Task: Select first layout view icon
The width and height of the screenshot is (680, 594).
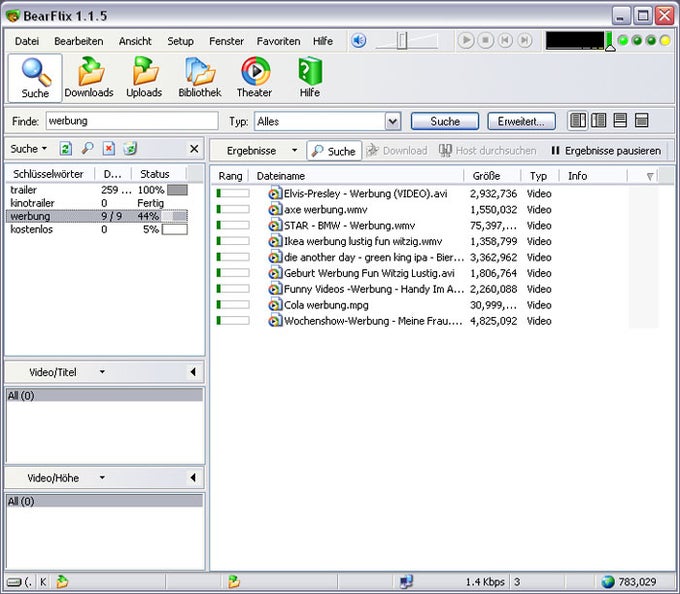Action: [578, 121]
